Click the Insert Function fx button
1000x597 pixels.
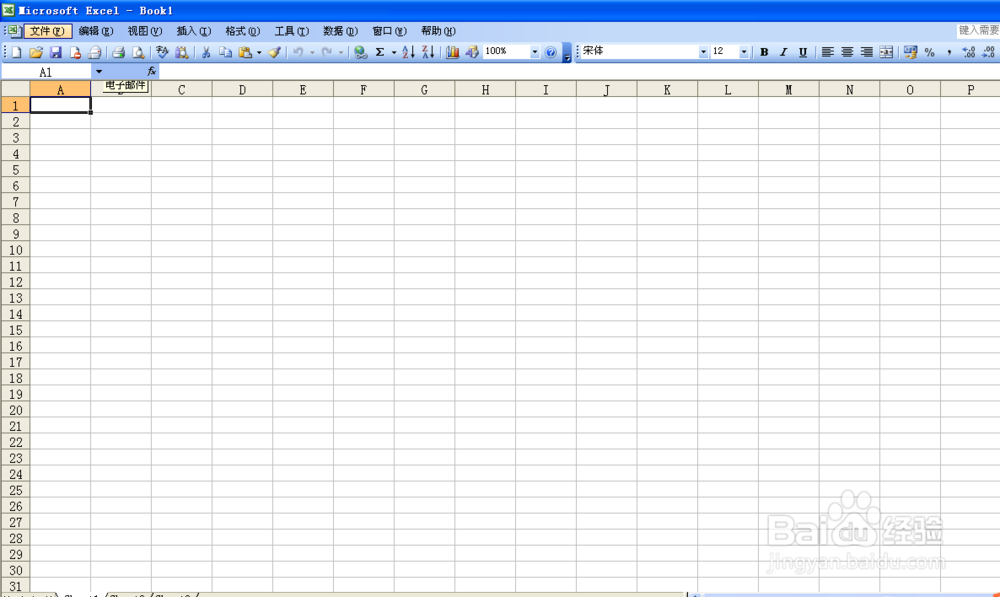coord(152,71)
